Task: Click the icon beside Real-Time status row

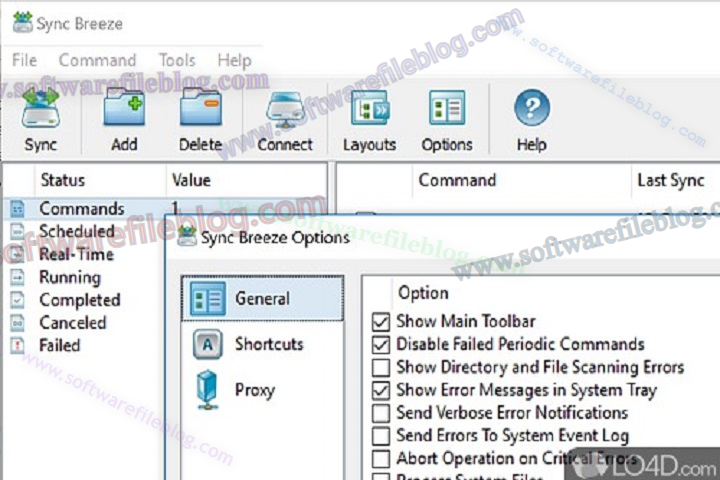Action: 17,254
